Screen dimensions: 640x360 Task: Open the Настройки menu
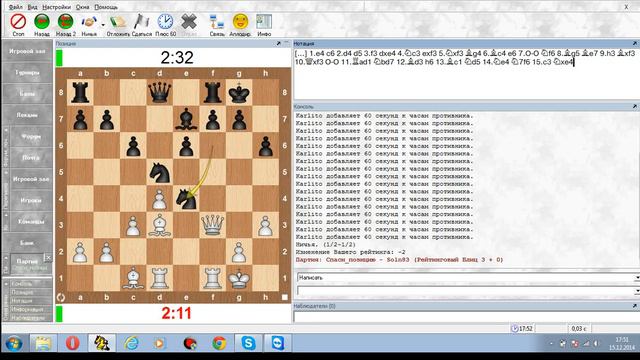[x=56, y=7]
